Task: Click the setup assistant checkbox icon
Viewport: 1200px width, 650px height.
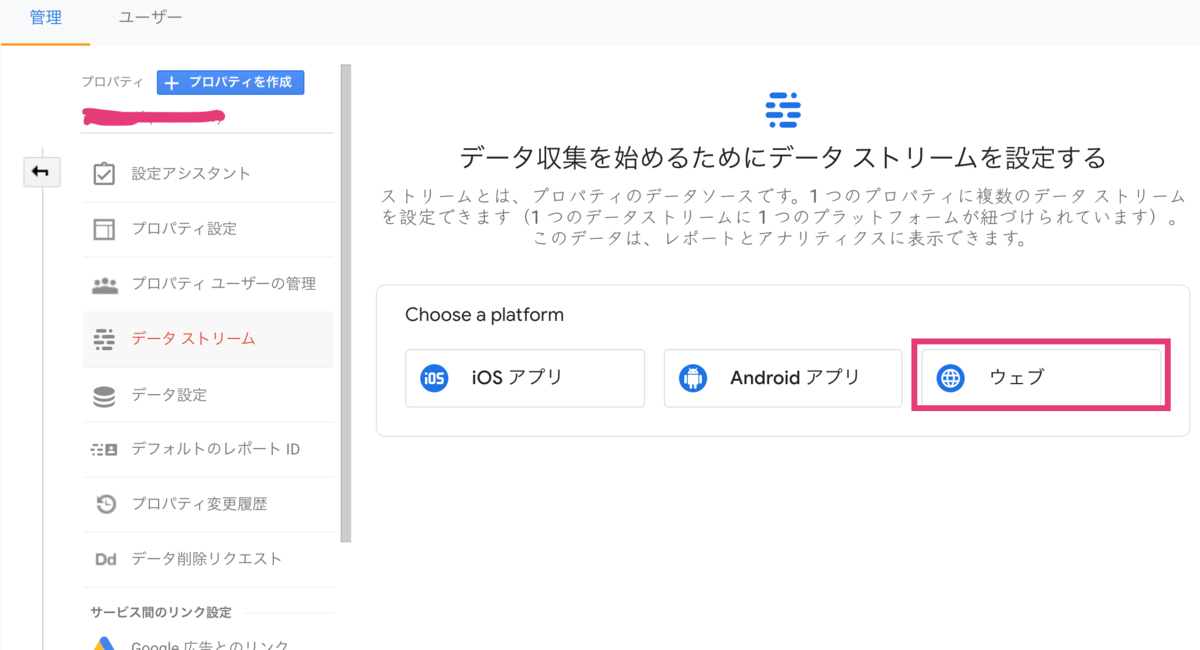Action: (104, 174)
